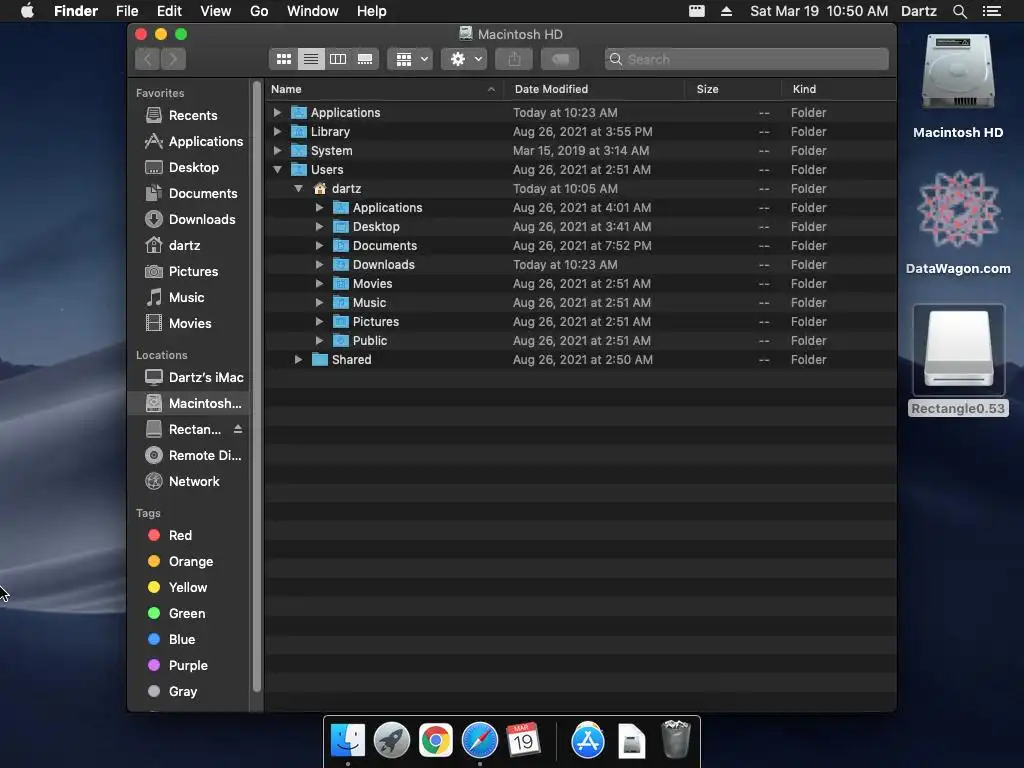Open the Help menu
Viewport: 1024px width, 768px height.
click(372, 11)
